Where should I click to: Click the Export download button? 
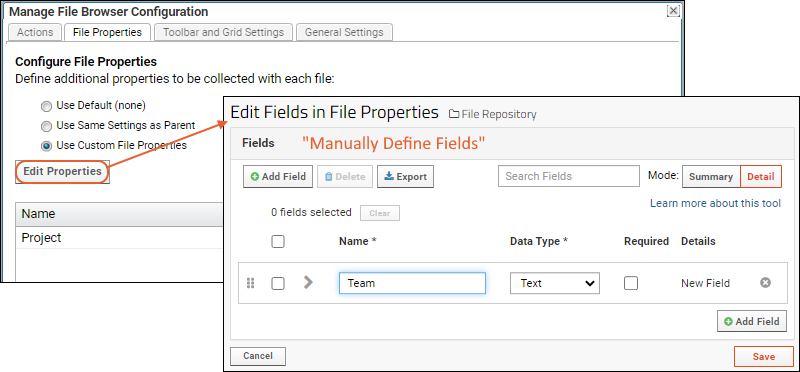(406, 177)
